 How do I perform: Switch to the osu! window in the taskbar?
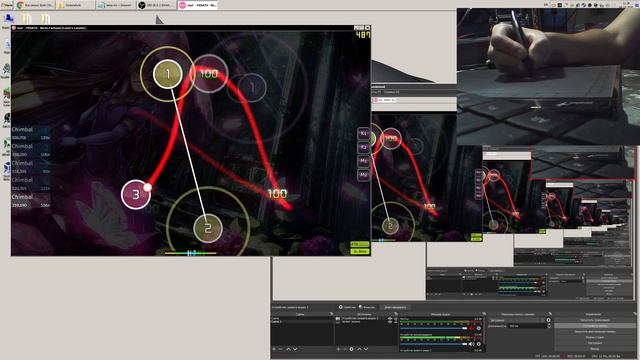[x=198, y=5]
